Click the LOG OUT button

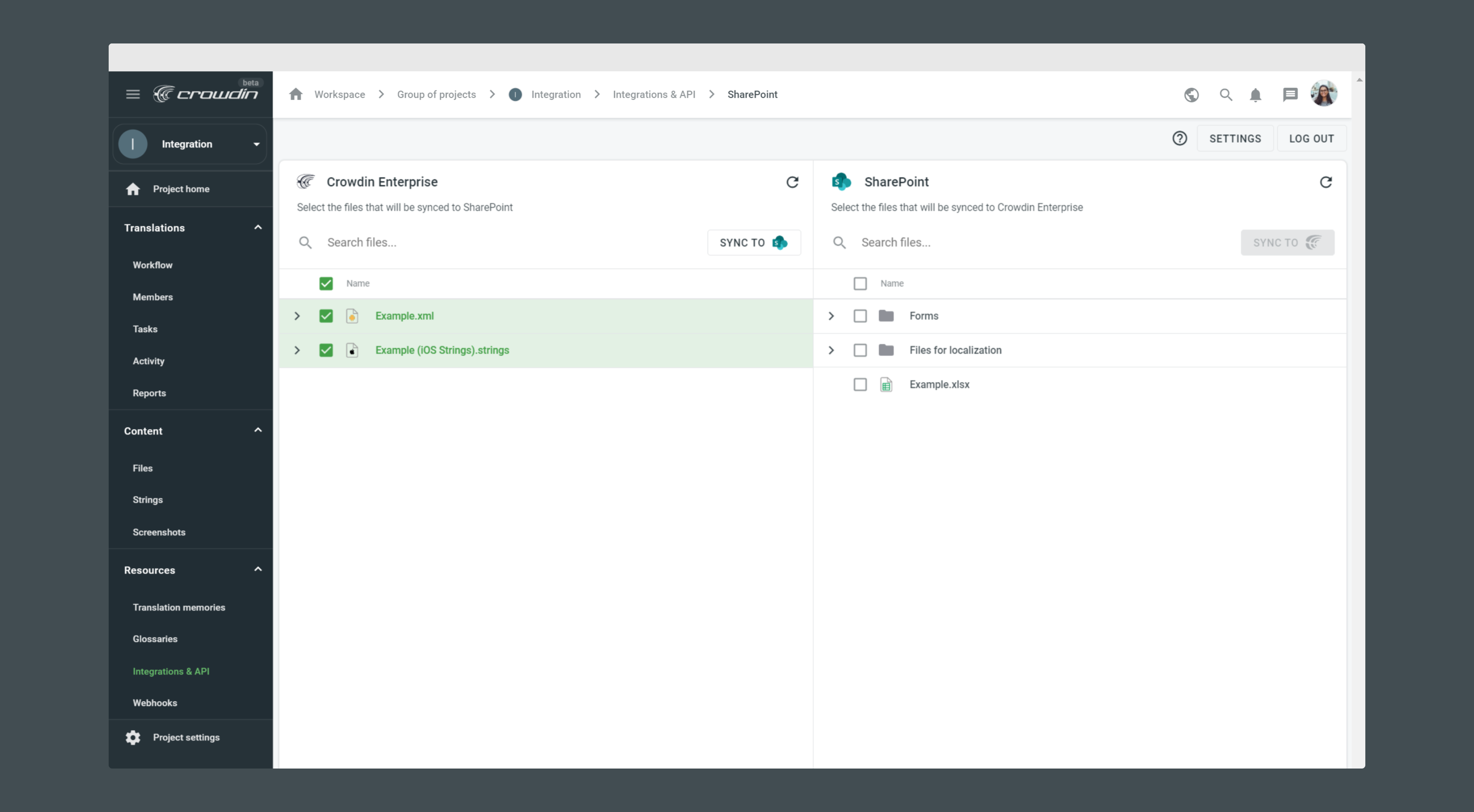point(1311,139)
